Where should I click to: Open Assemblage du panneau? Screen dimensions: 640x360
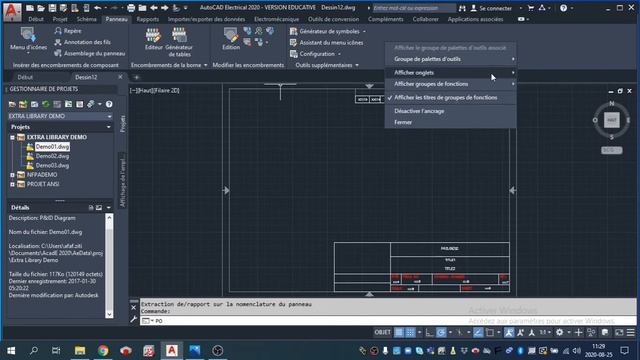89,53
